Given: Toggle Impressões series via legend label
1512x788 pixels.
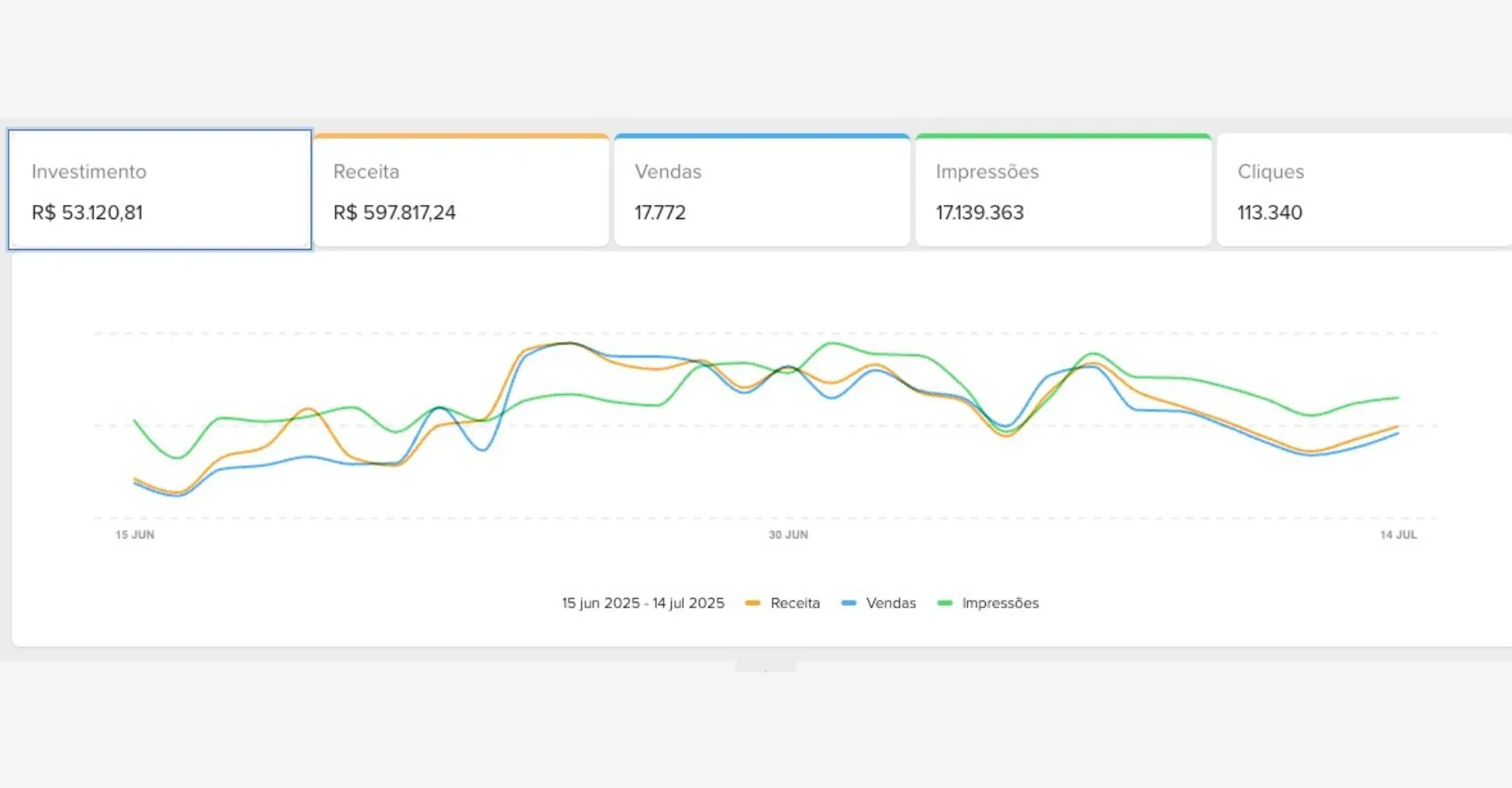Looking at the screenshot, I should tap(1000, 604).
